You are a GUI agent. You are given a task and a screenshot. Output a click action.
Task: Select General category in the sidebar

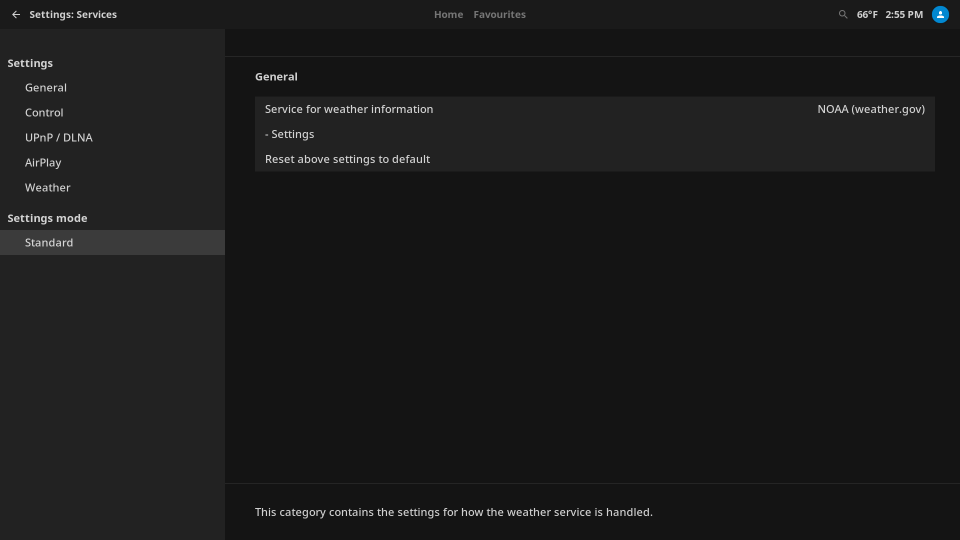pyautogui.click(x=46, y=88)
